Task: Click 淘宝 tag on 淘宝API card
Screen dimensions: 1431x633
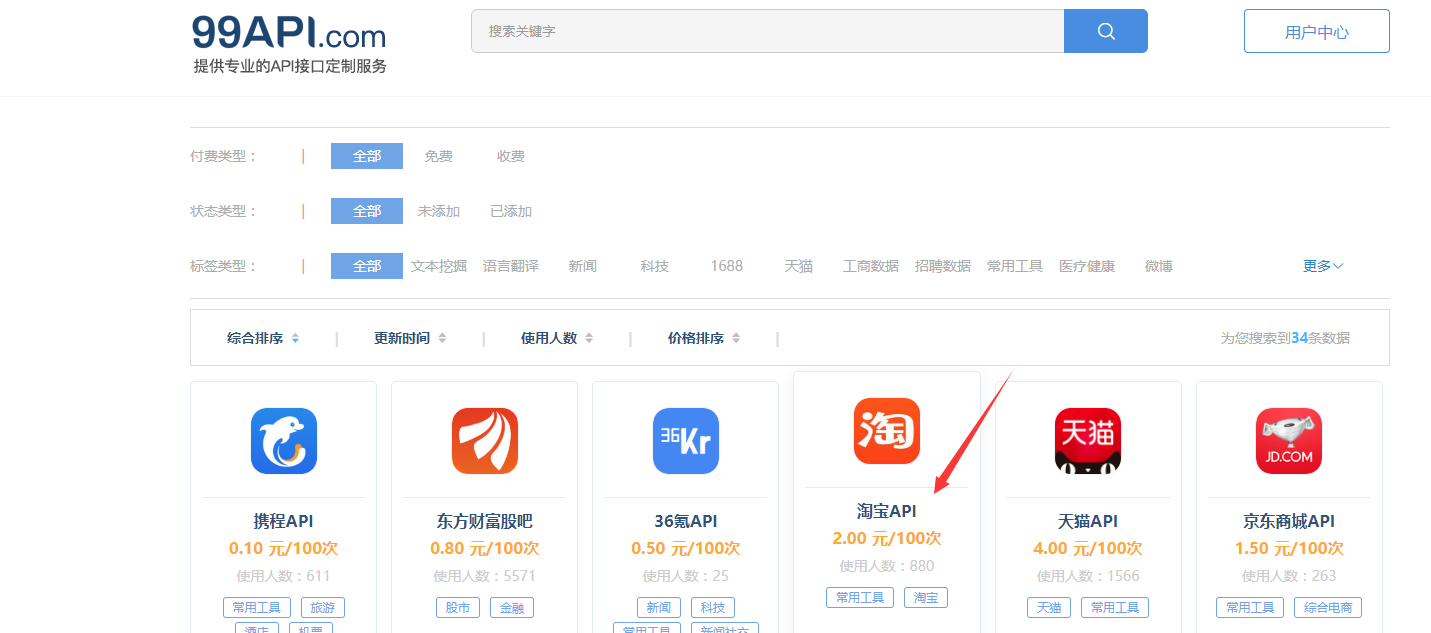Action: tap(926, 597)
